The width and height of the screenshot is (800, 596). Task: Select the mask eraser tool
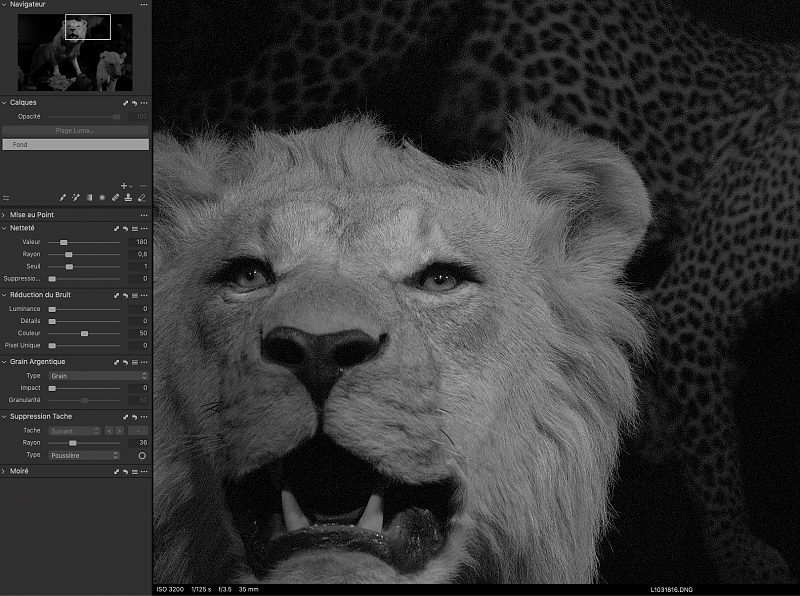(141, 198)
